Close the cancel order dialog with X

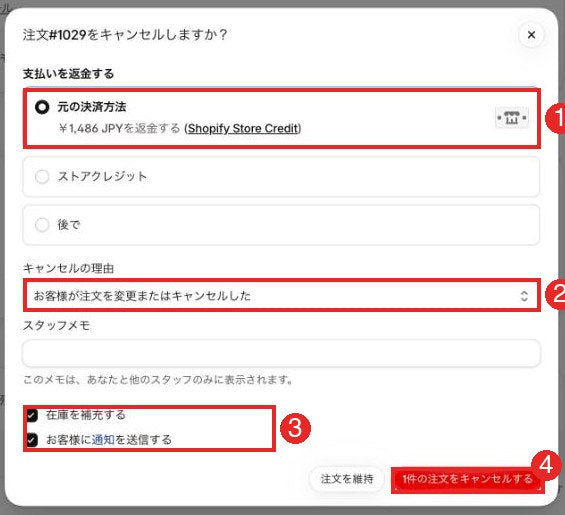531,35
